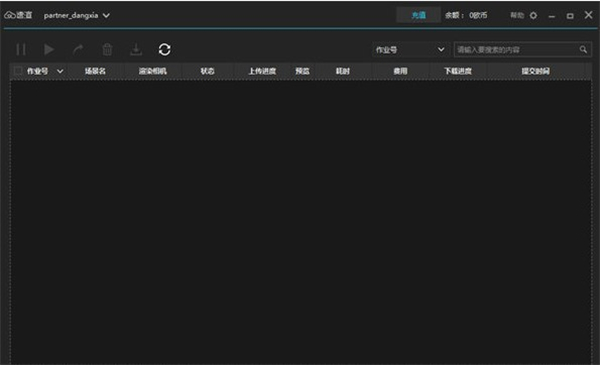Expand the 作业号 column header chevron
The height and width of the screenshot is (365, 600).
(60, 71)
